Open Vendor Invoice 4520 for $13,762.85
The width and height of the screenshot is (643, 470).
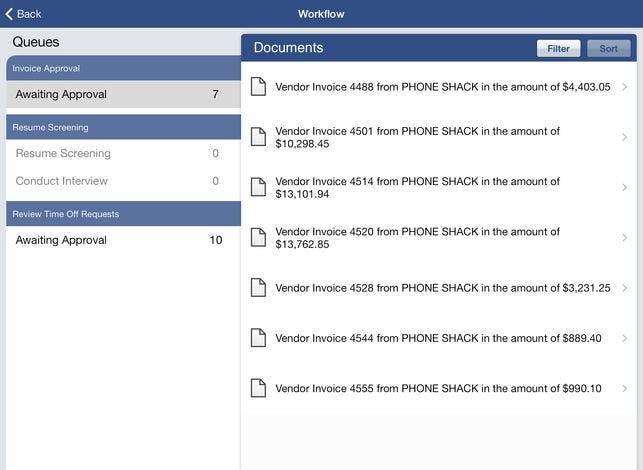tap(439, 237)
